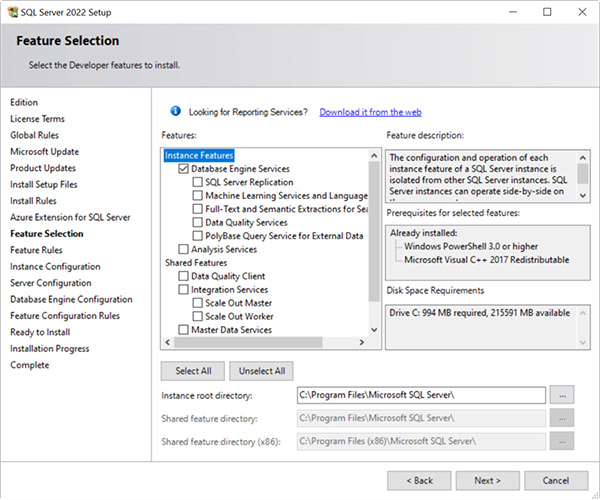Tick PolyBase Query Service checkbox
Screen dimensions: 600x500
point(197,236)
